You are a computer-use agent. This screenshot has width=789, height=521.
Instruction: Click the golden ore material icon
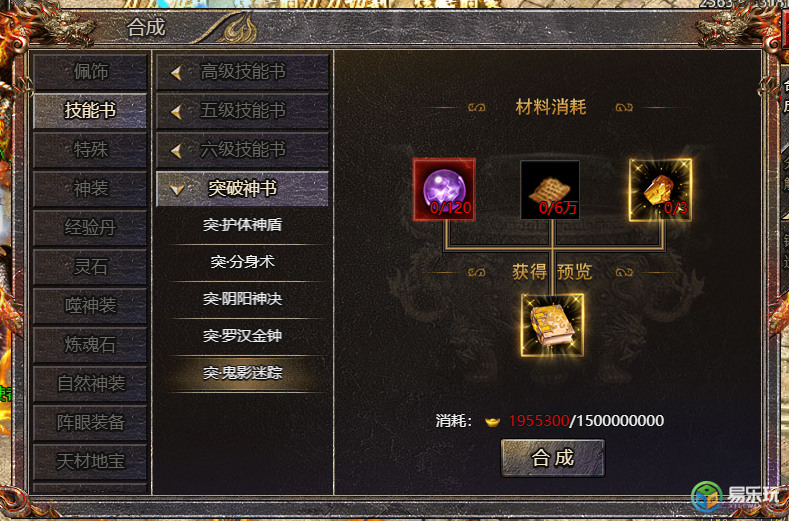(x=660, y=190)
